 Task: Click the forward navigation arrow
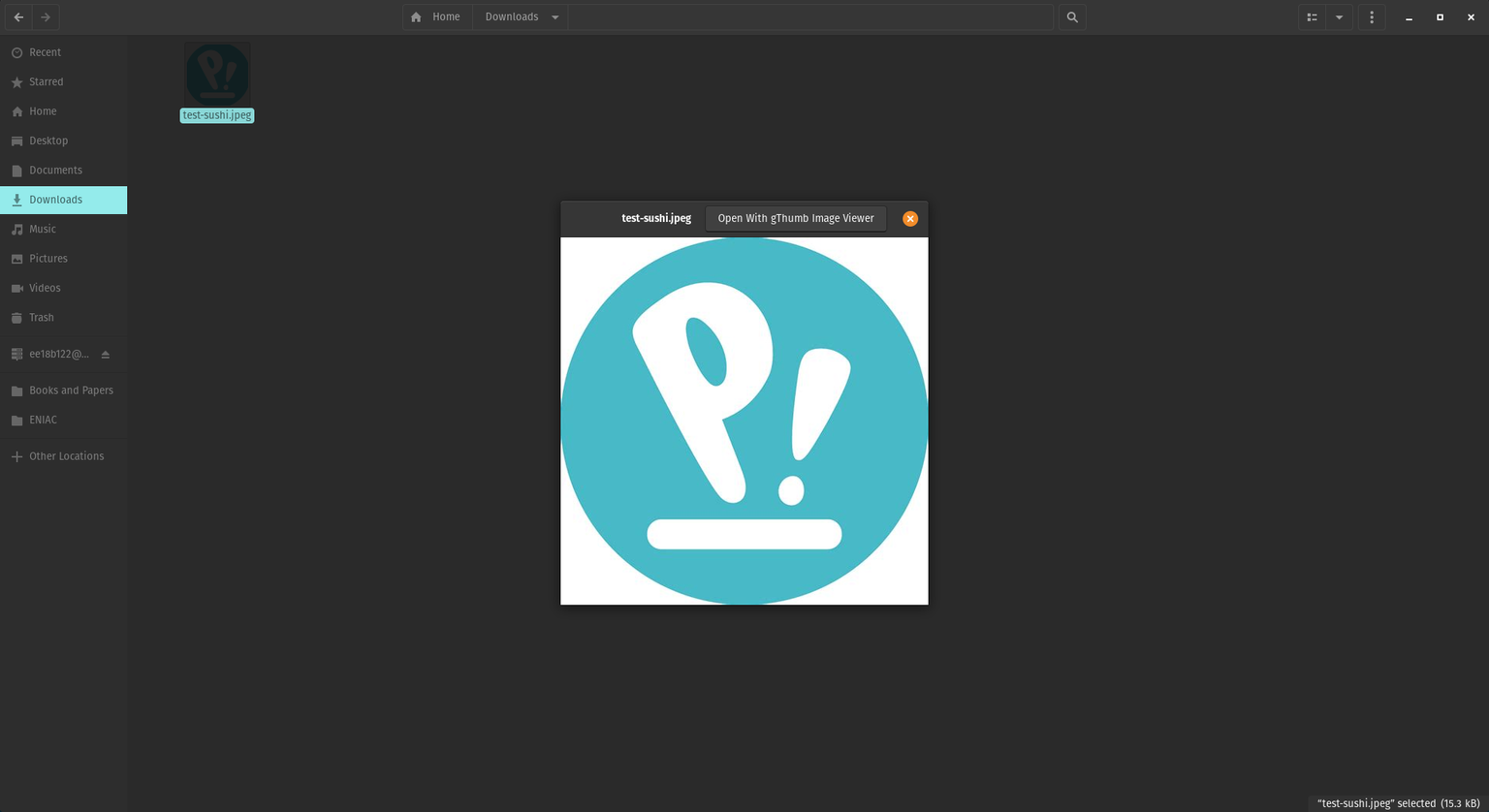(46, 16)
